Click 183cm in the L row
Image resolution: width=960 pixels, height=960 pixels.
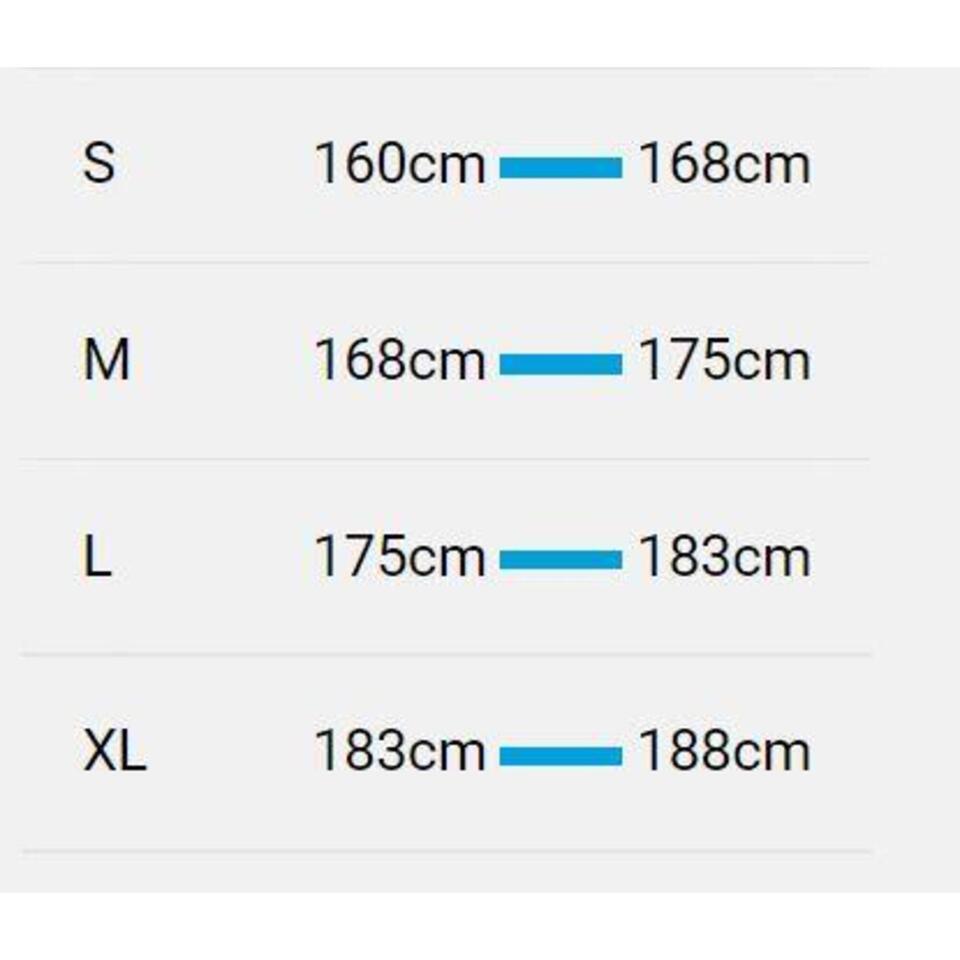[x=724, y=556]
